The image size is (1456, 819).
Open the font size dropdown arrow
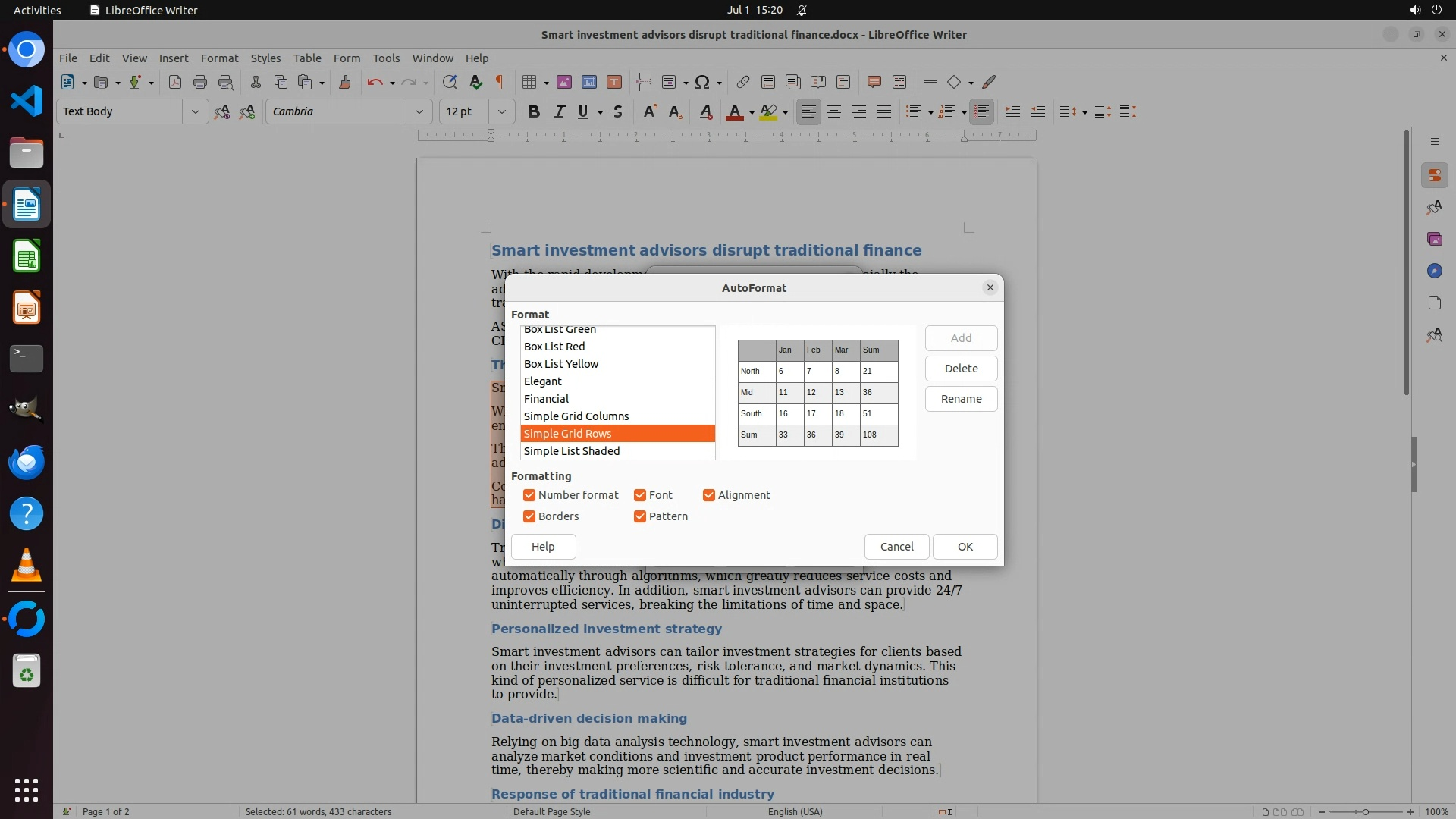(x=501, y=112)
